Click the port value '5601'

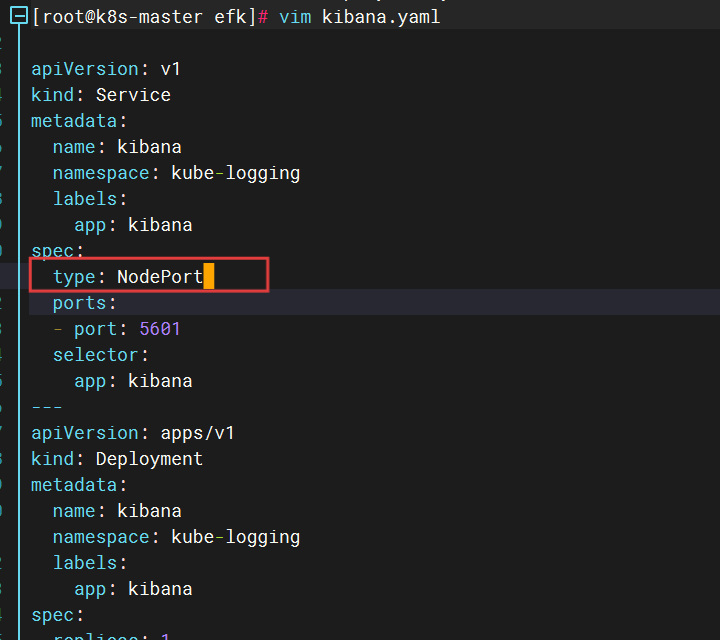[x=160, y=329]
